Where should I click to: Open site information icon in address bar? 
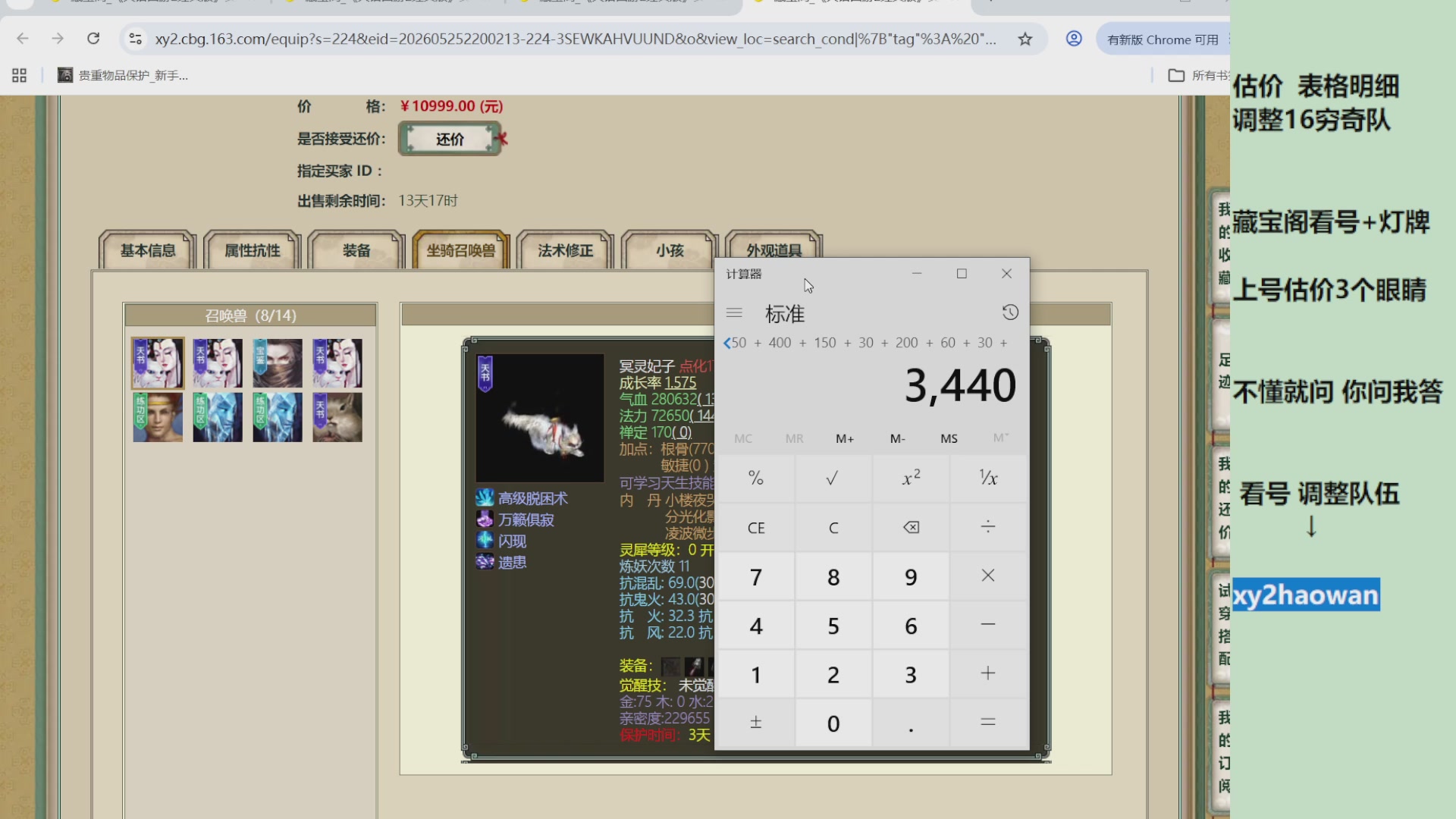click(x=136, y=39)
